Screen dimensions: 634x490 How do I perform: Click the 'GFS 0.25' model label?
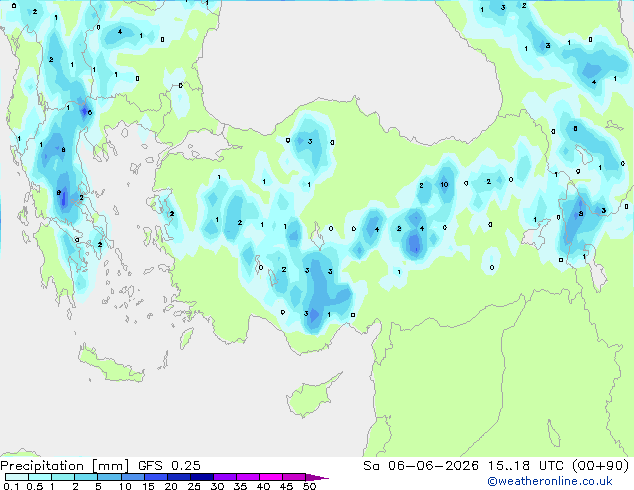tap(169, 466)
